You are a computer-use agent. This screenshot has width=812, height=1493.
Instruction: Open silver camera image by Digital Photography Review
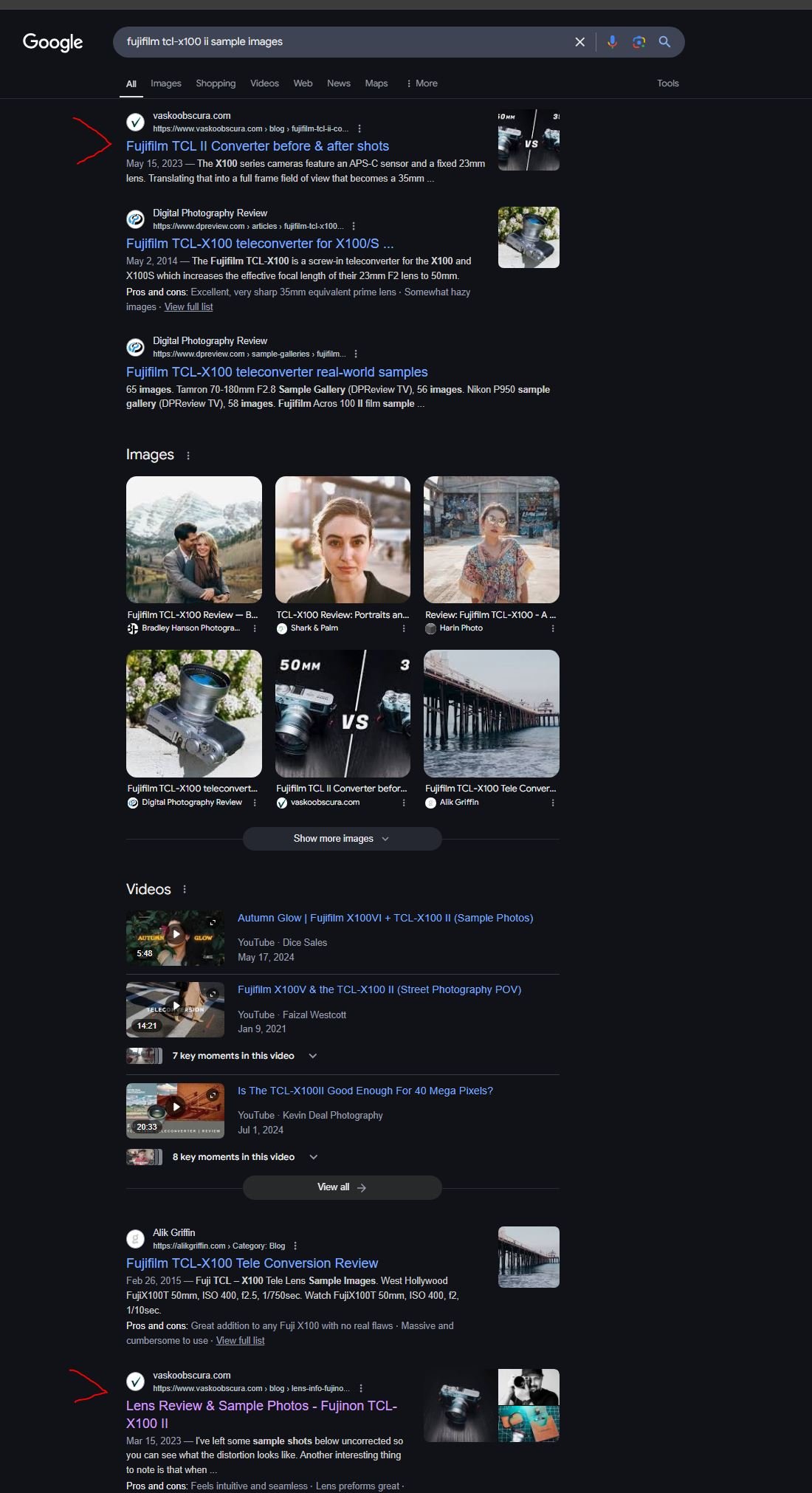194,714
